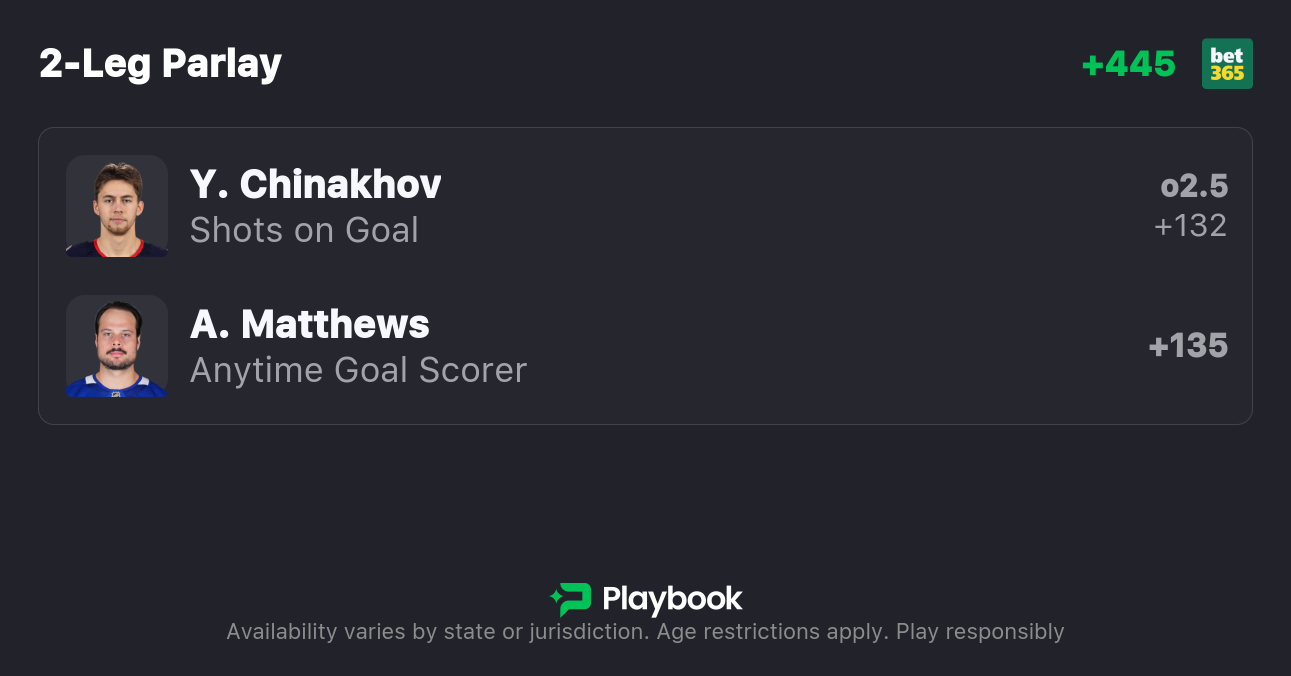Click the +132 odds for Chinakhov
Viewport: 1291px width, 676px height.
1190,226
